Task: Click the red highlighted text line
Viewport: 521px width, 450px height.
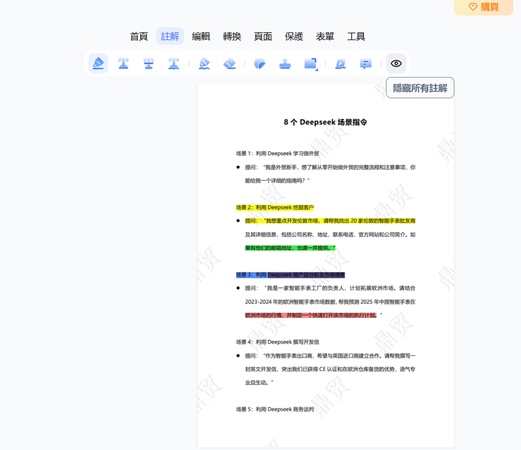Action: 311,315
